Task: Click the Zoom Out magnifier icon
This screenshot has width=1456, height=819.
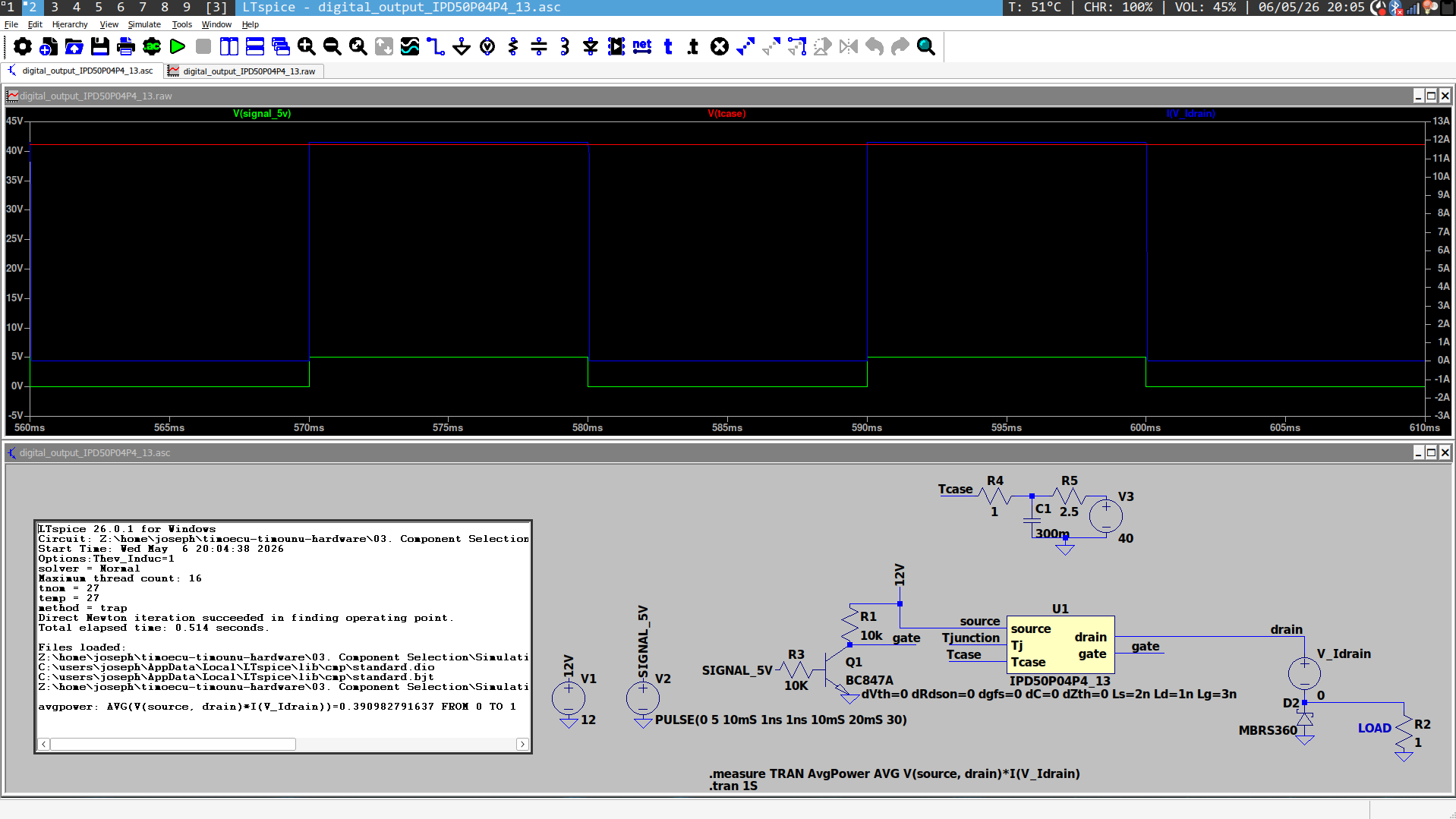Action: 332,47
